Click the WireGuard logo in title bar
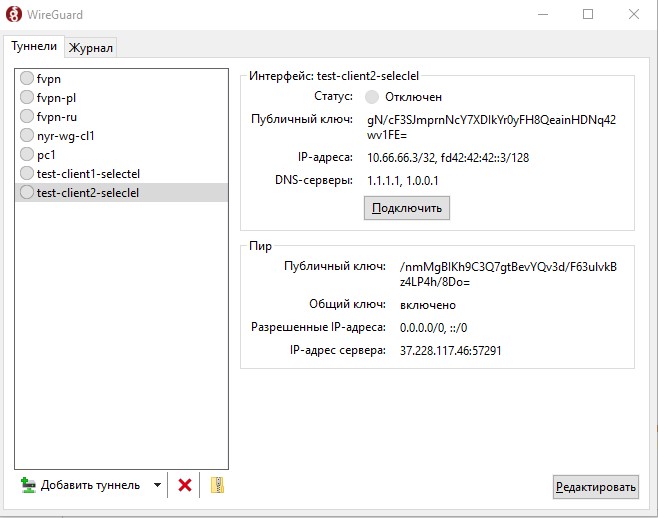The image size is (658, 518). [x=14, y=14]
